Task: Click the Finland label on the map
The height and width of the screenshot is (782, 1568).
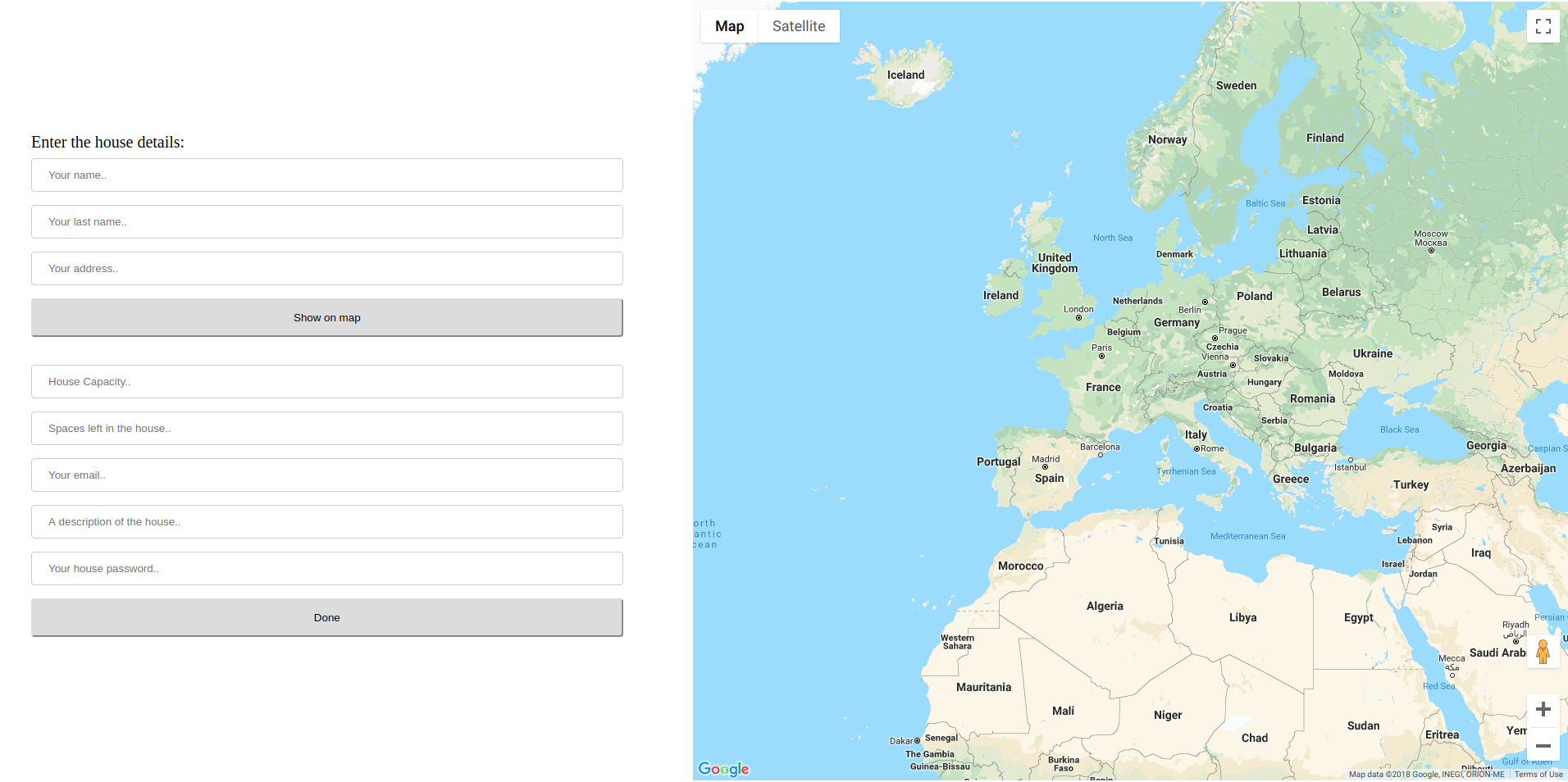Action: (x=1324, y=138)
